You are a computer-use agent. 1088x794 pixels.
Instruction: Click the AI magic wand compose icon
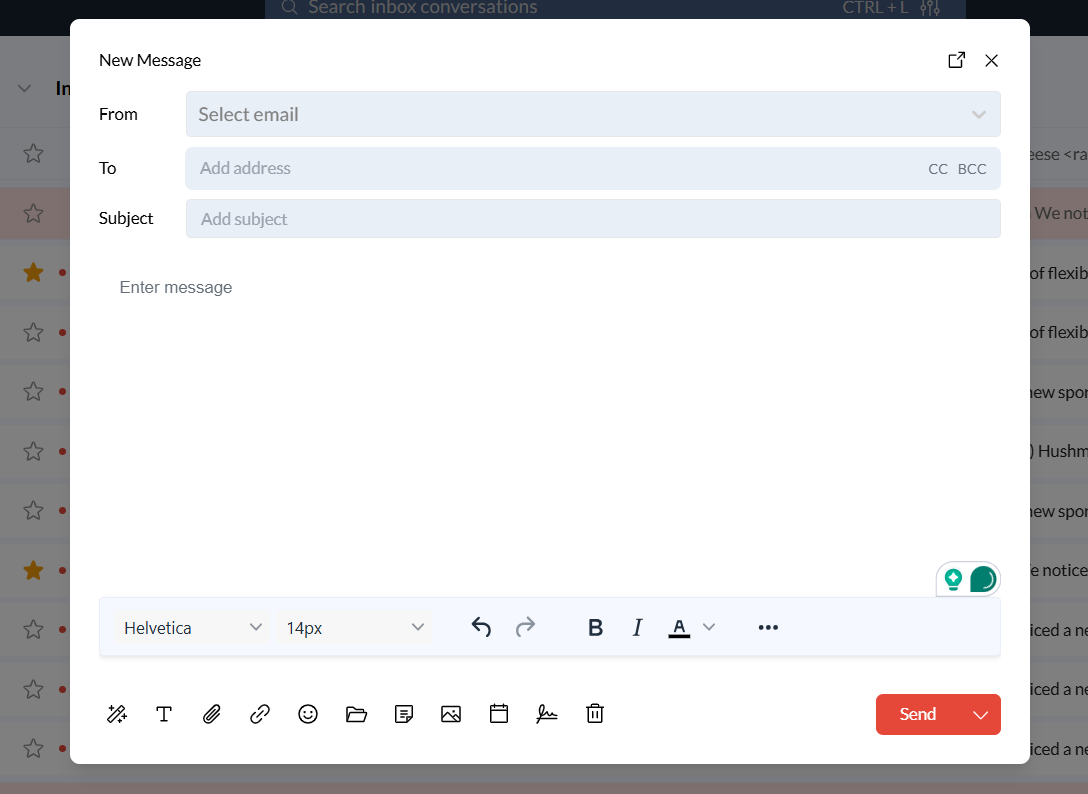pos(117,714)
